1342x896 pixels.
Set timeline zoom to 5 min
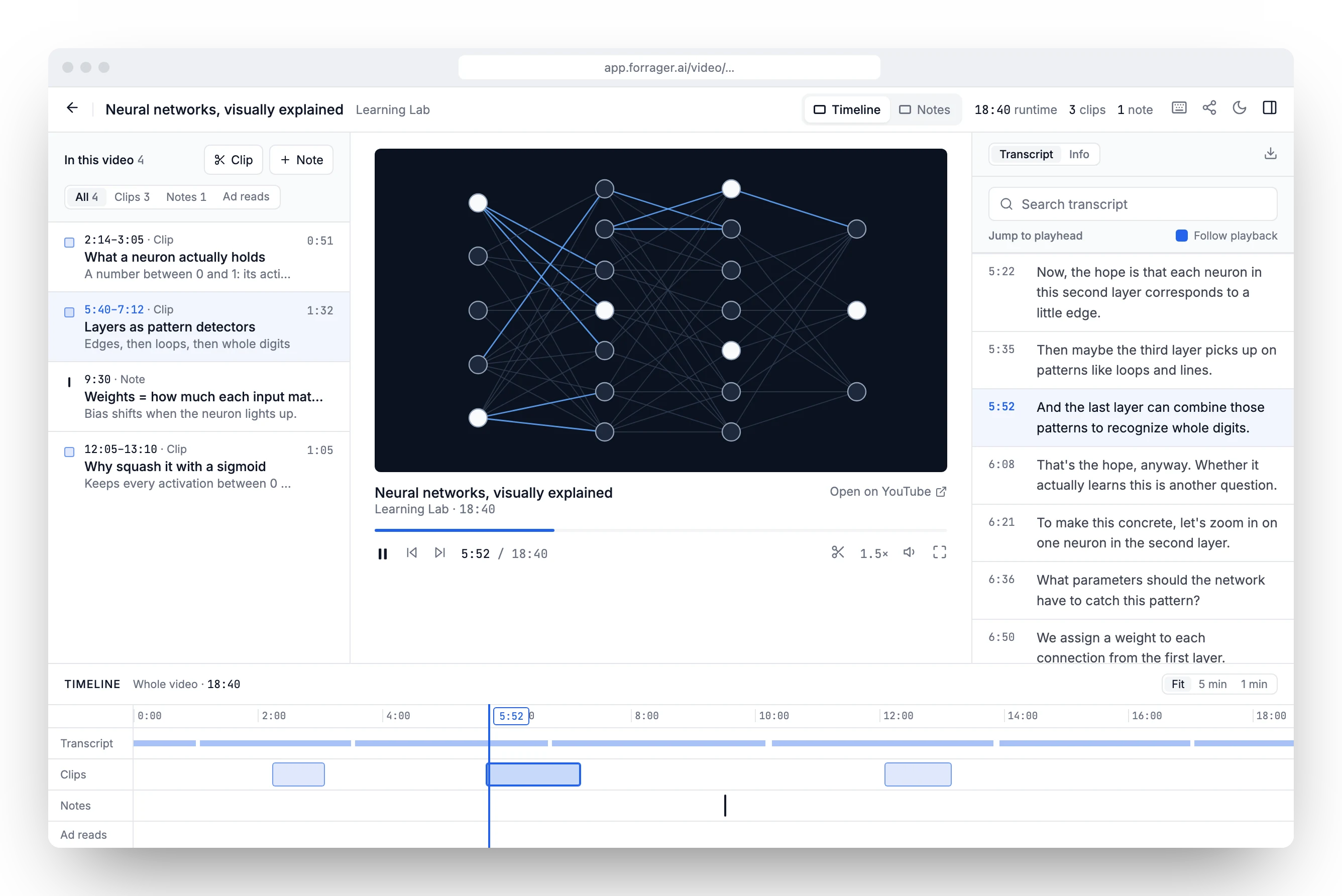[1212, 684]
